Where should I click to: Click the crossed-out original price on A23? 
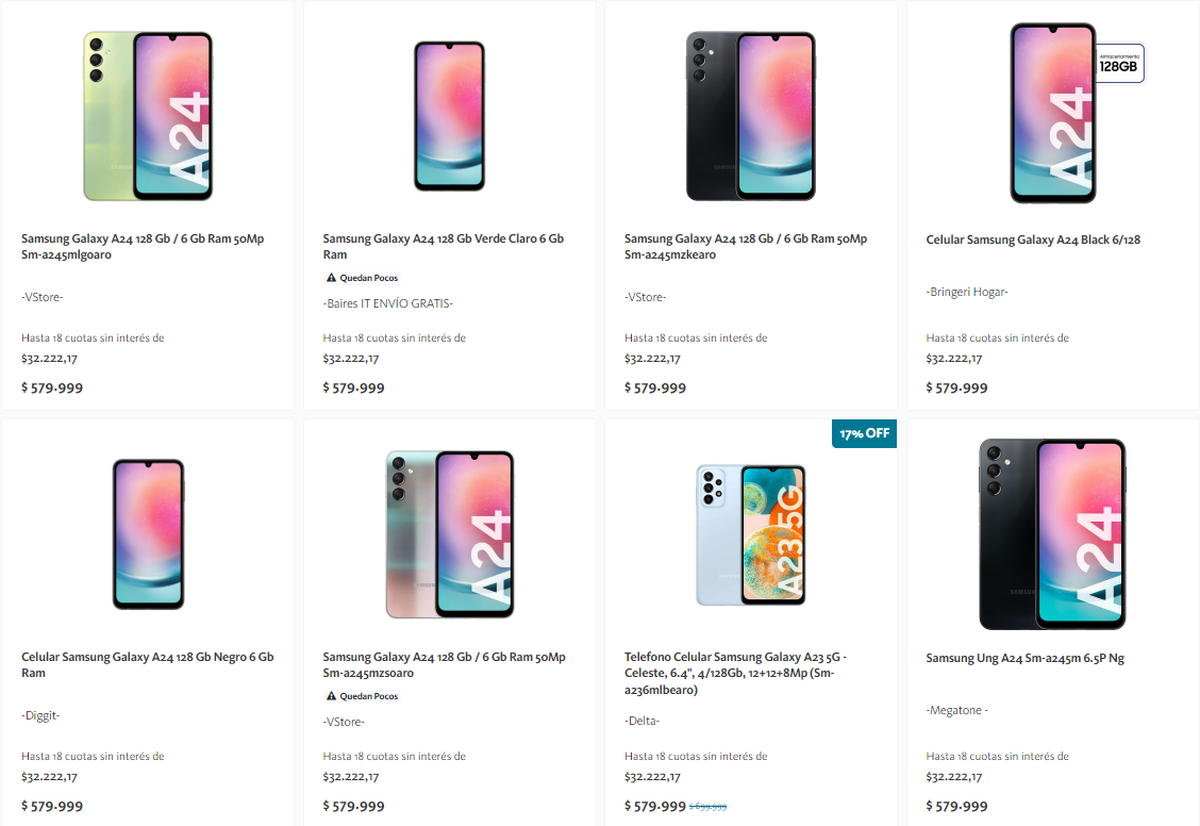pyautogui.click(x=708, y=807)
